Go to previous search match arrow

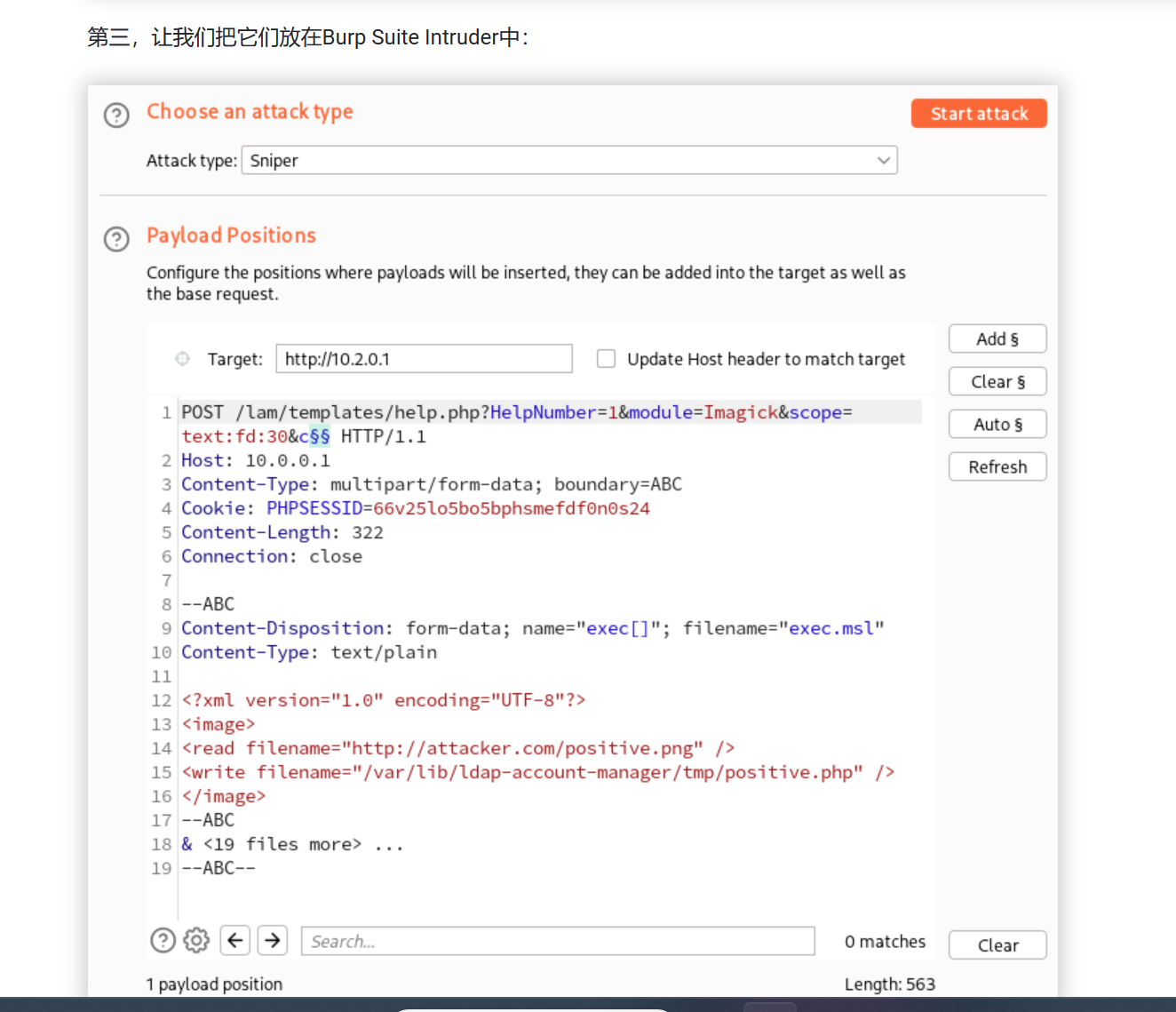235,940
